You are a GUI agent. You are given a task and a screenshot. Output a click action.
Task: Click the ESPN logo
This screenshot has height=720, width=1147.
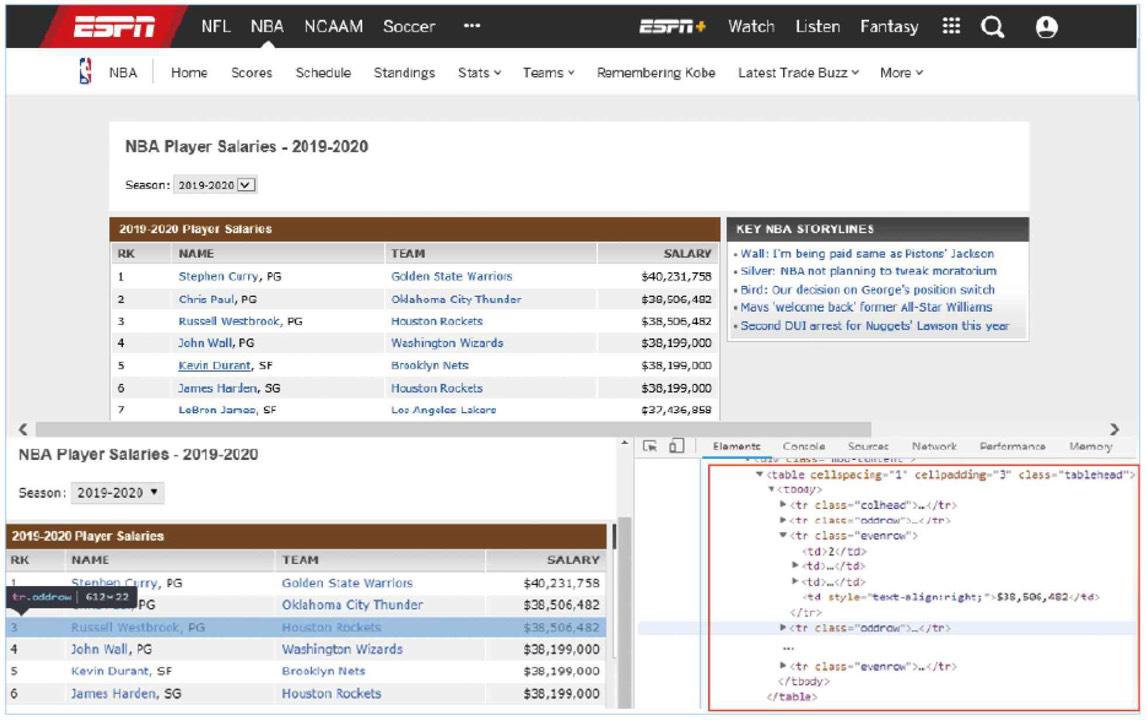[114, 28]
